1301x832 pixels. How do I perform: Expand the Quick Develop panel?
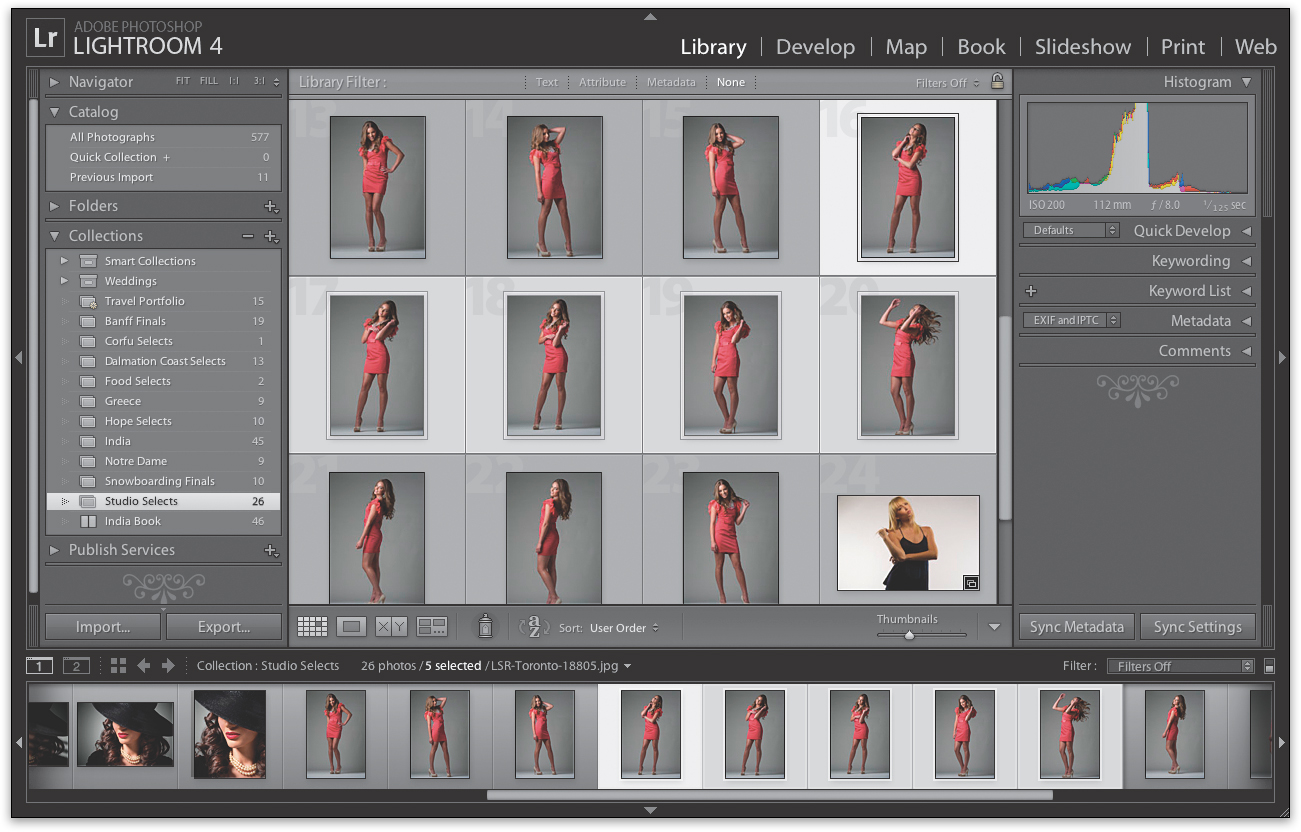(1246, 231)
